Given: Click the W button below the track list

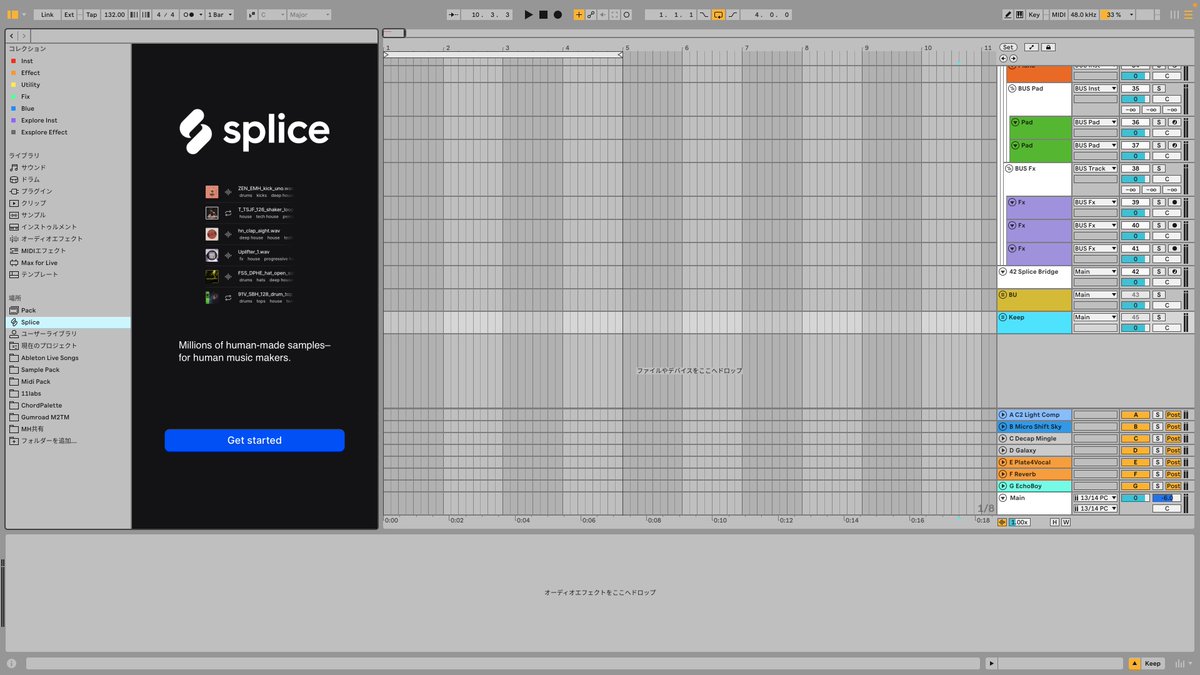Looking at the screenshot, I should [x=1066, y=522].
